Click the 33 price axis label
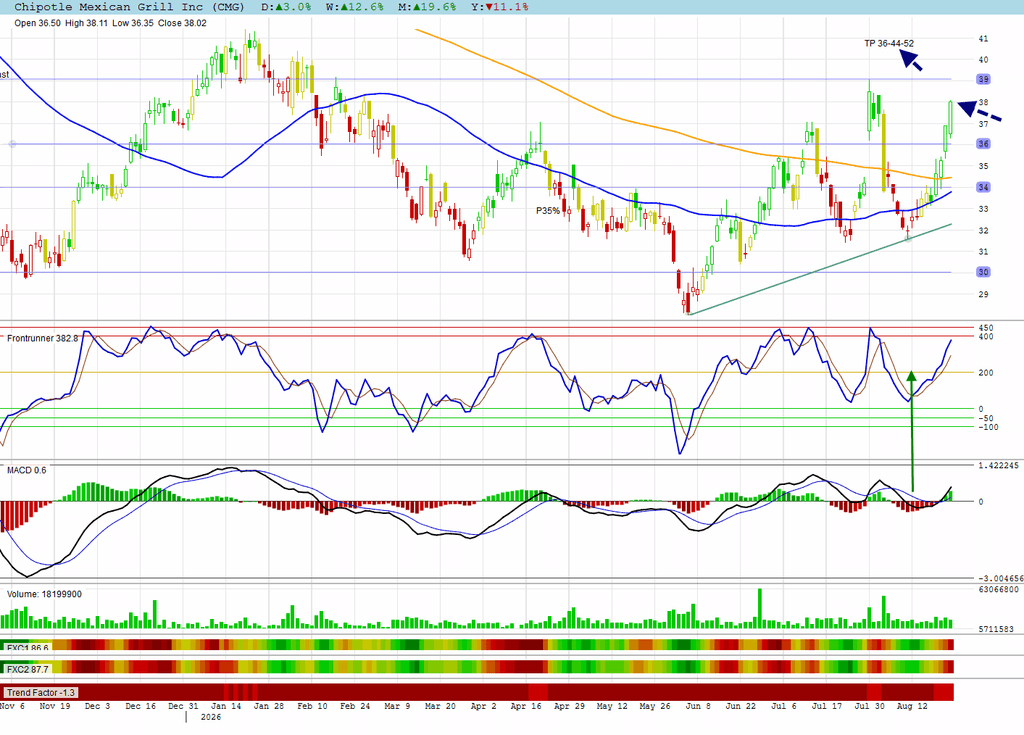 coord(983,209)
